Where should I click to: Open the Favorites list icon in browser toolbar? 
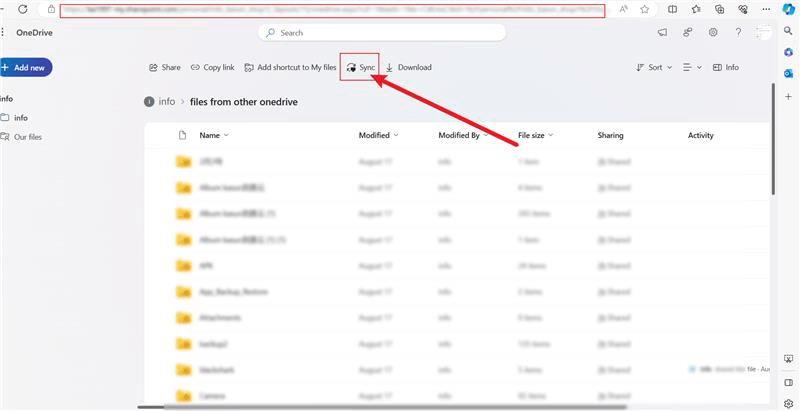696,9
